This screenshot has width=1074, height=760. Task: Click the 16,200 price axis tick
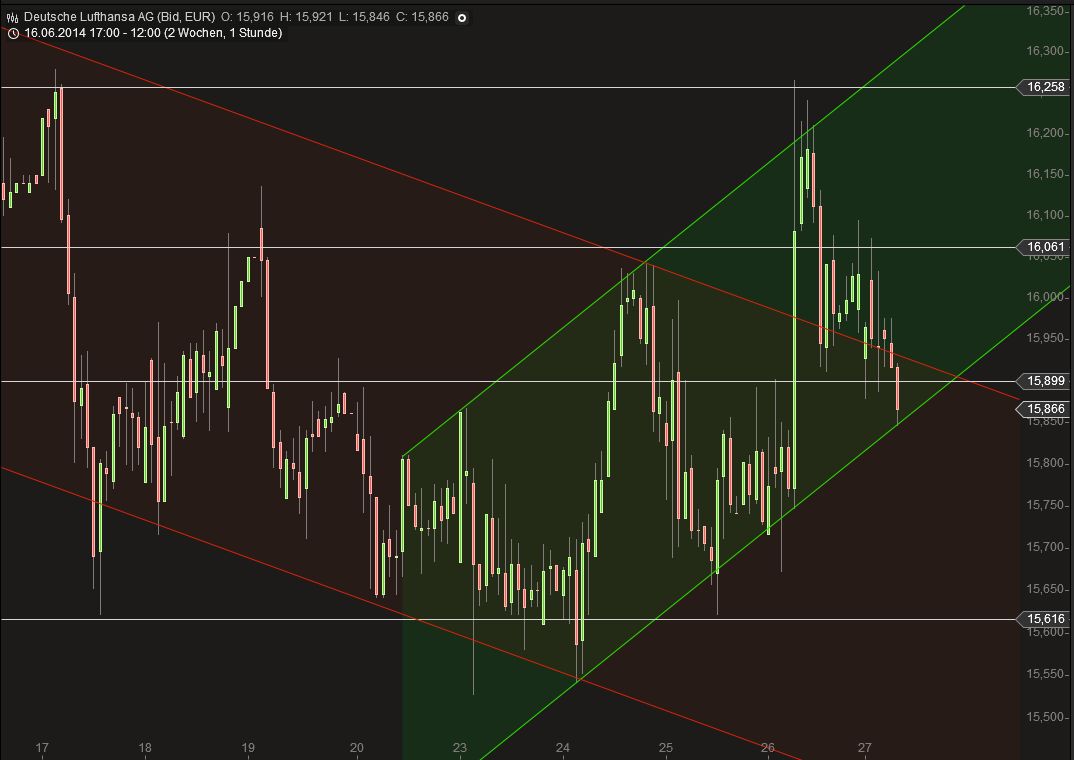click(1045, 133)
